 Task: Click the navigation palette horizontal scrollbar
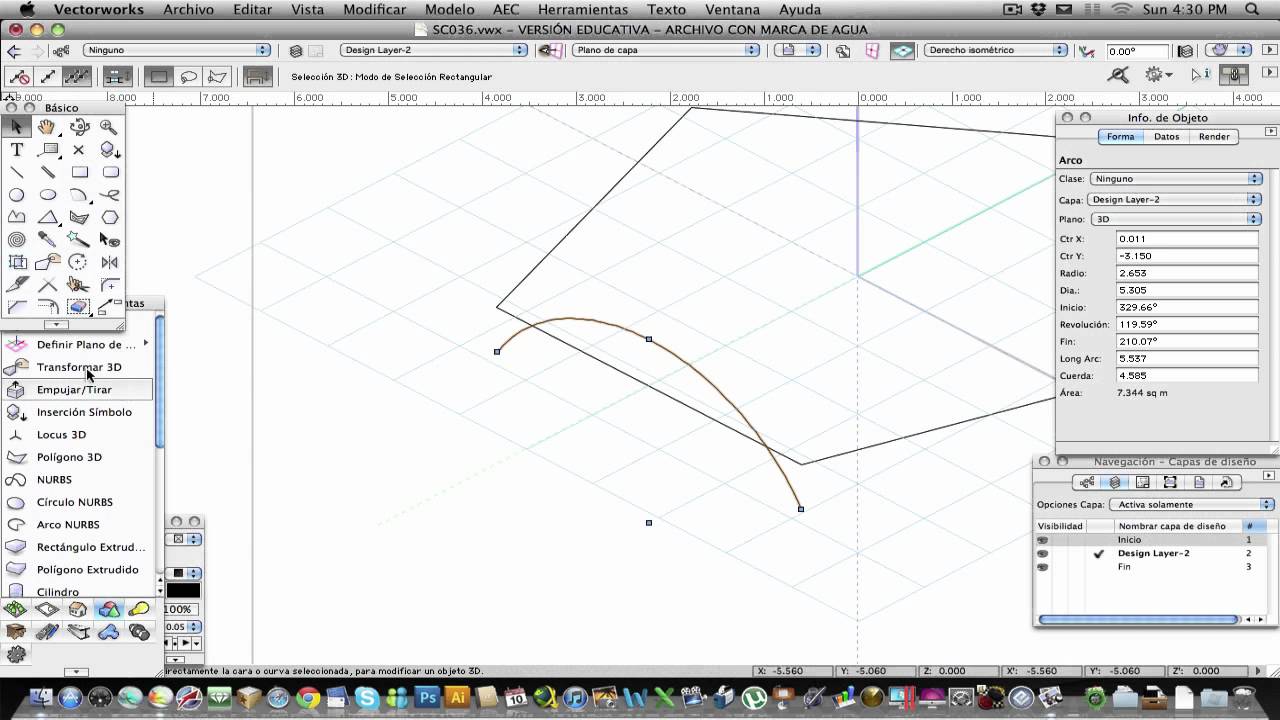tap(1138, 619)
